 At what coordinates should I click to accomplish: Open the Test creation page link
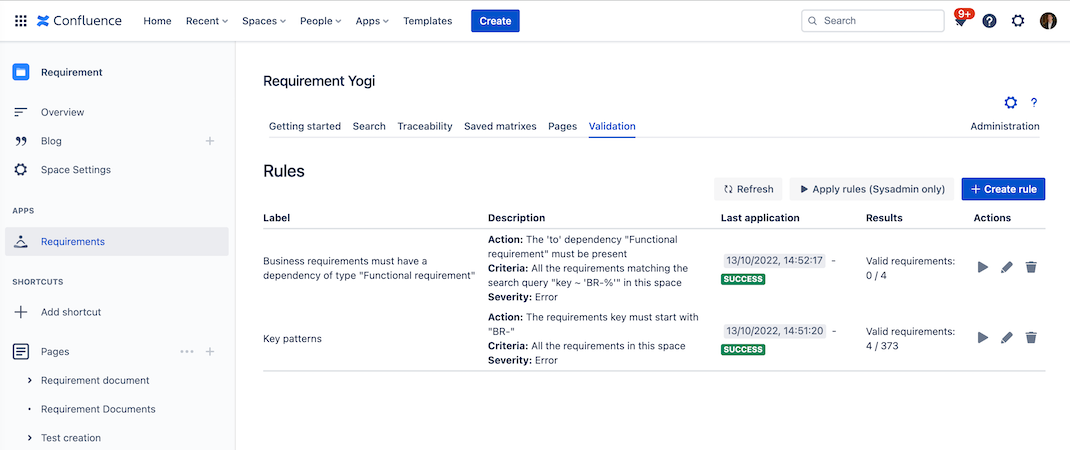pos(71,438)
